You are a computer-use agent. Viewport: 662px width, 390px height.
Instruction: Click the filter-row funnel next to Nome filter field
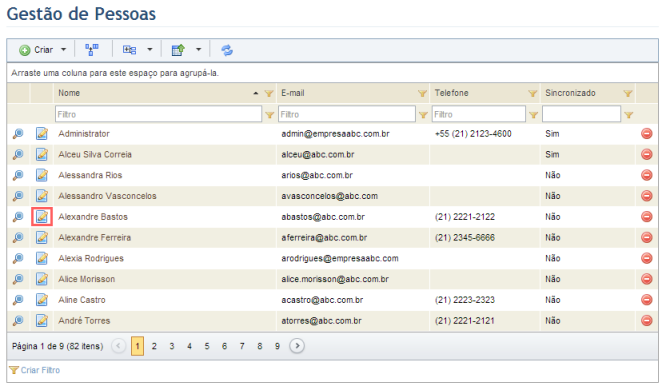[x=269, y=115]
